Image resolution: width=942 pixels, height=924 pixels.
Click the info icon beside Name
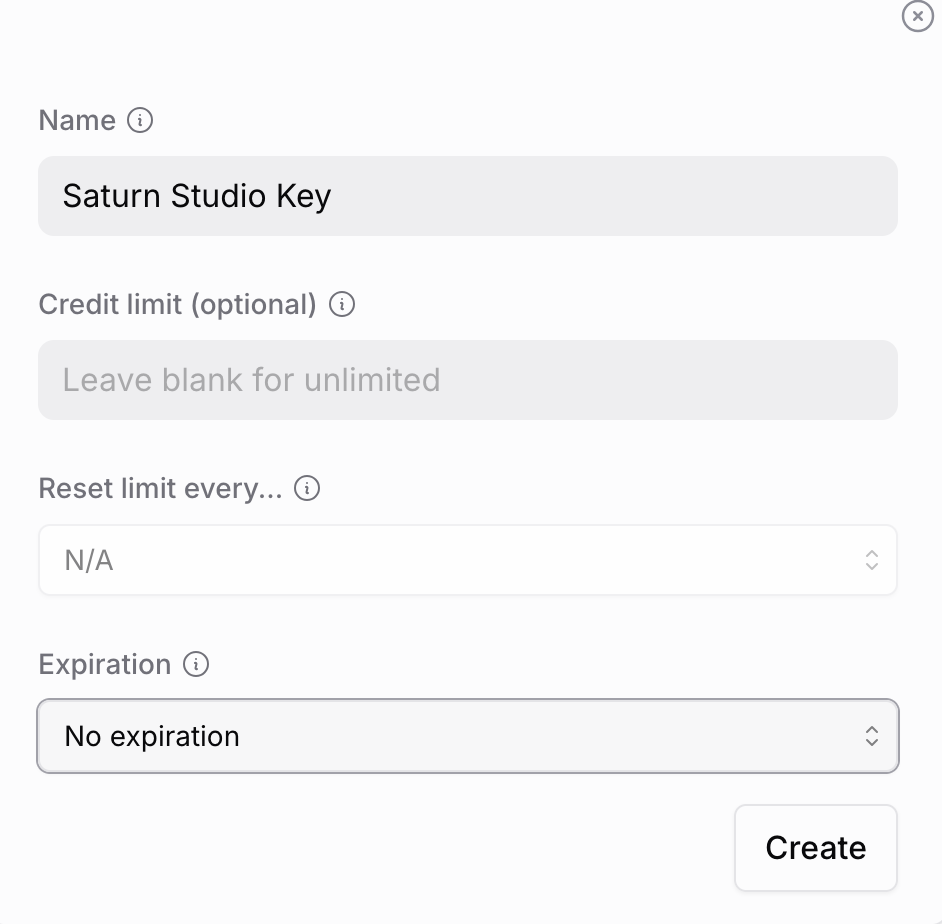point(140,121)
